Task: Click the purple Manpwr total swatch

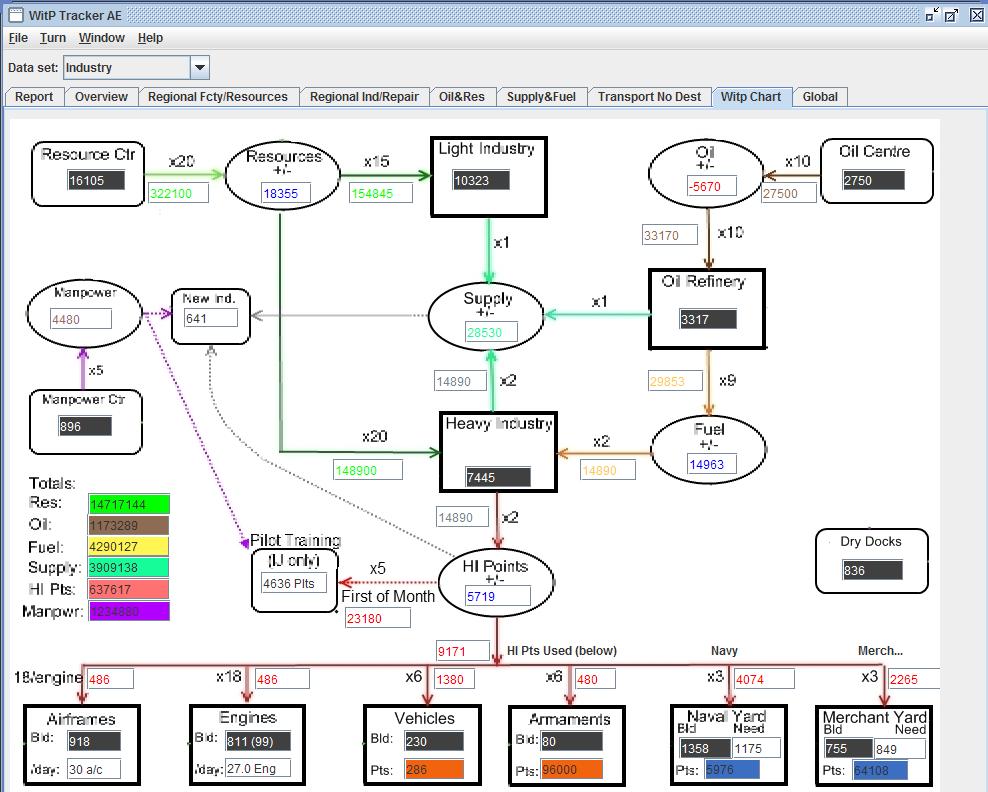Action: pyautogui.click(x=129, y=611)
